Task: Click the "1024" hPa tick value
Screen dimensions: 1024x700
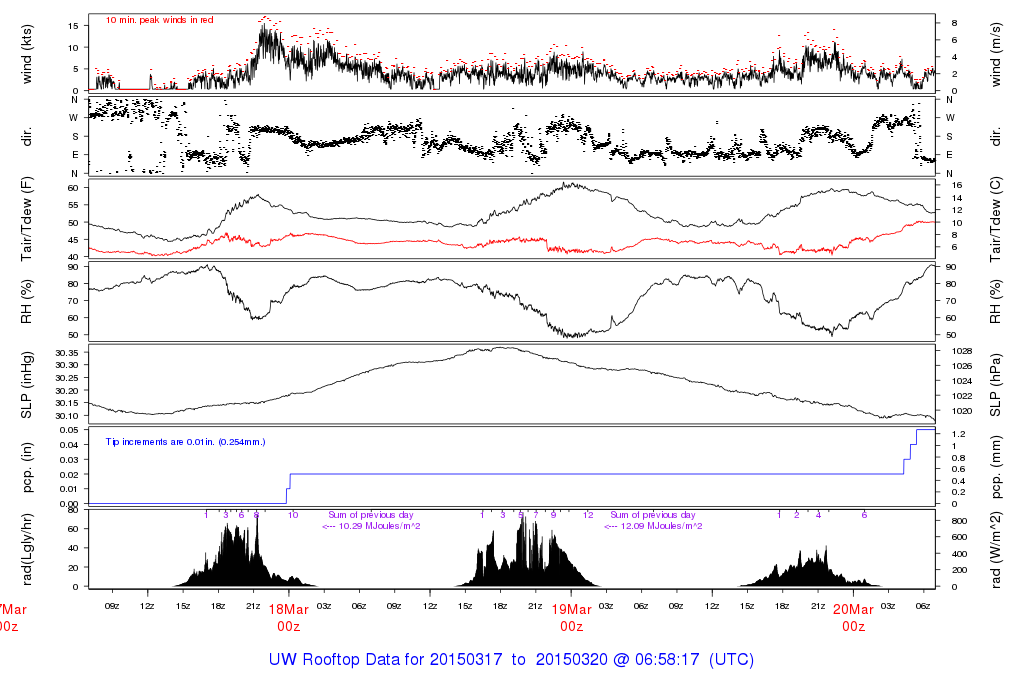Action: (x=962, y=381)
